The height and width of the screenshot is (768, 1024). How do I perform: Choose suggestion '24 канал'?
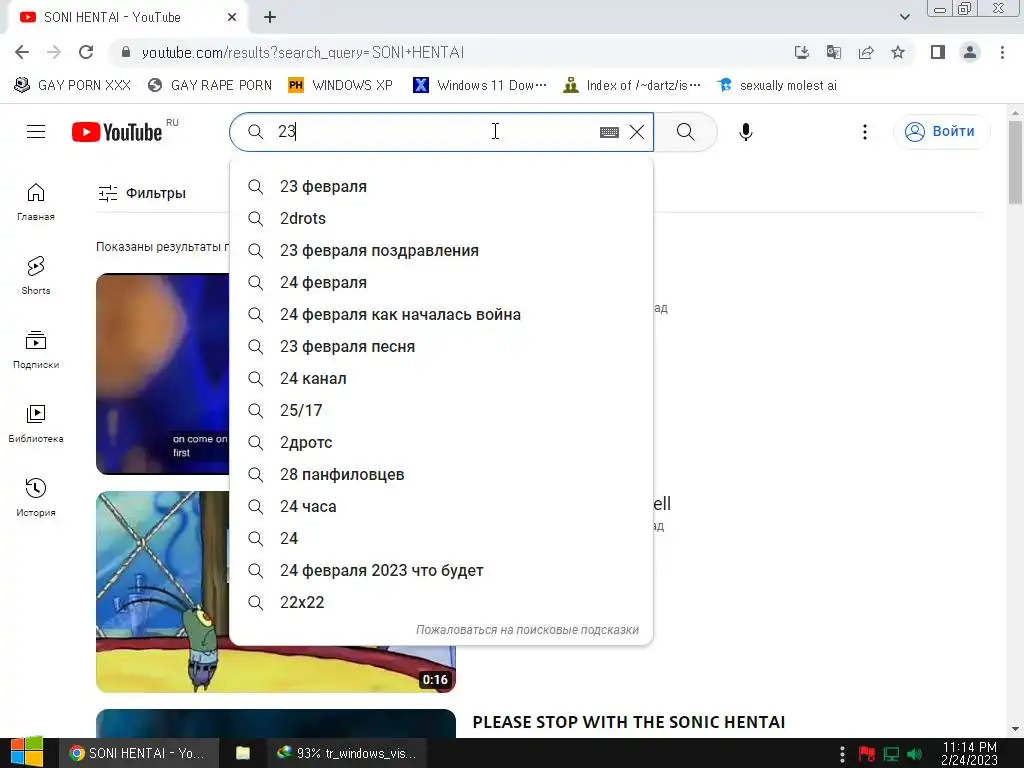pyautogui.click(x=441, y=379)
